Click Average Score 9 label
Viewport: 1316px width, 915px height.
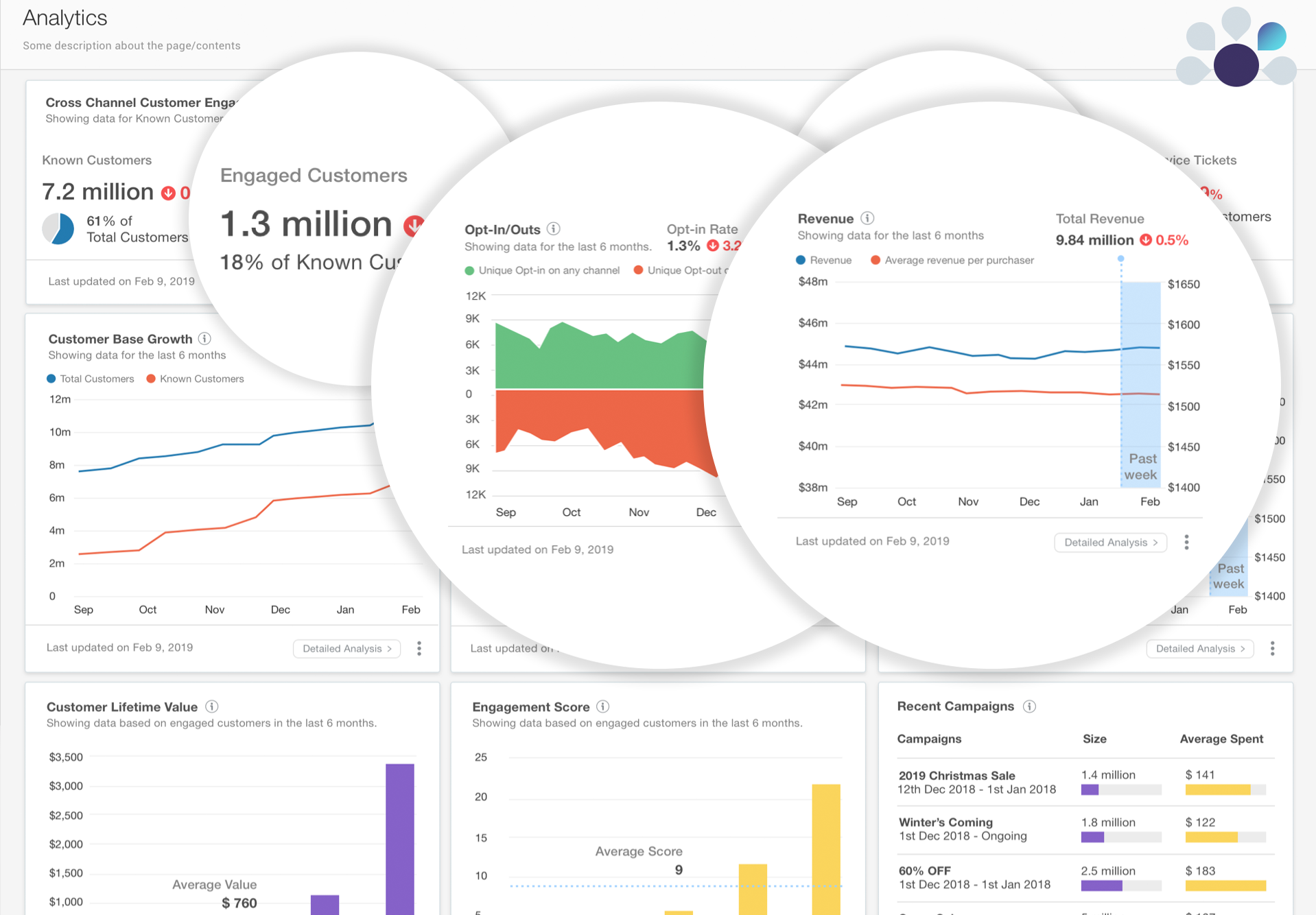tap(639, 860)
